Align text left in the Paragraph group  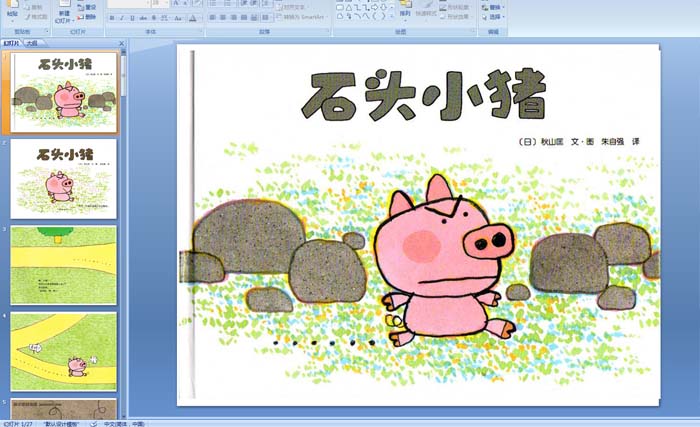[212, 17]
